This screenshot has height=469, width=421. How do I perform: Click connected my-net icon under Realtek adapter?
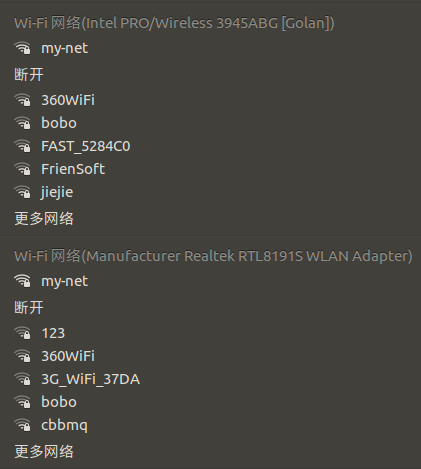(22, 281)
